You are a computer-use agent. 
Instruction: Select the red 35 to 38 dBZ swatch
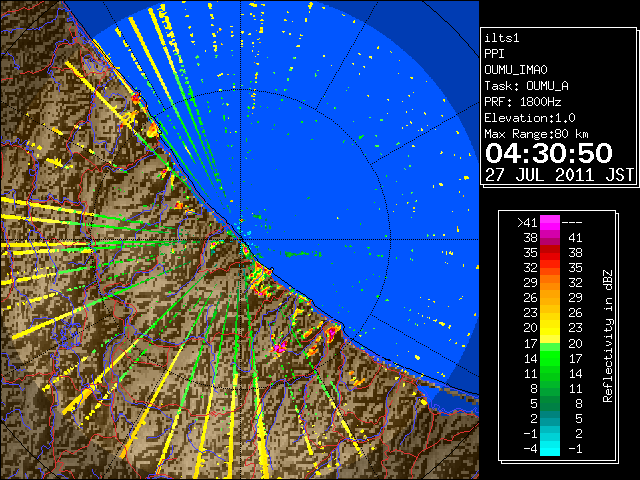coord(550,253)
